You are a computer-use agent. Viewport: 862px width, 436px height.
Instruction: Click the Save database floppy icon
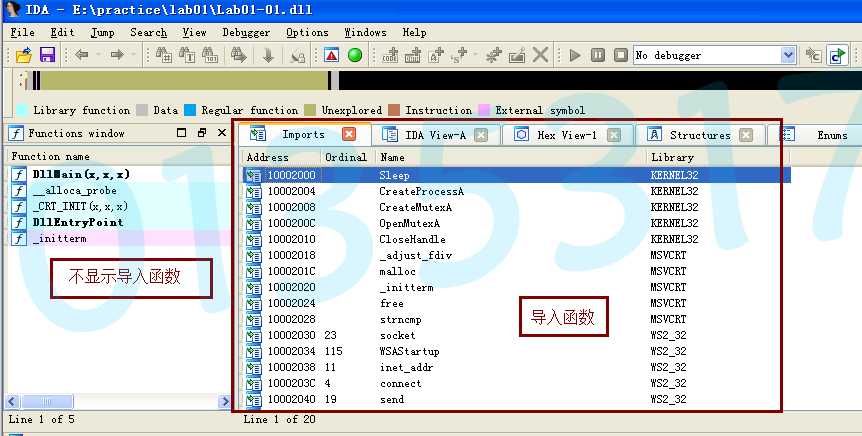tap(47, 55)
